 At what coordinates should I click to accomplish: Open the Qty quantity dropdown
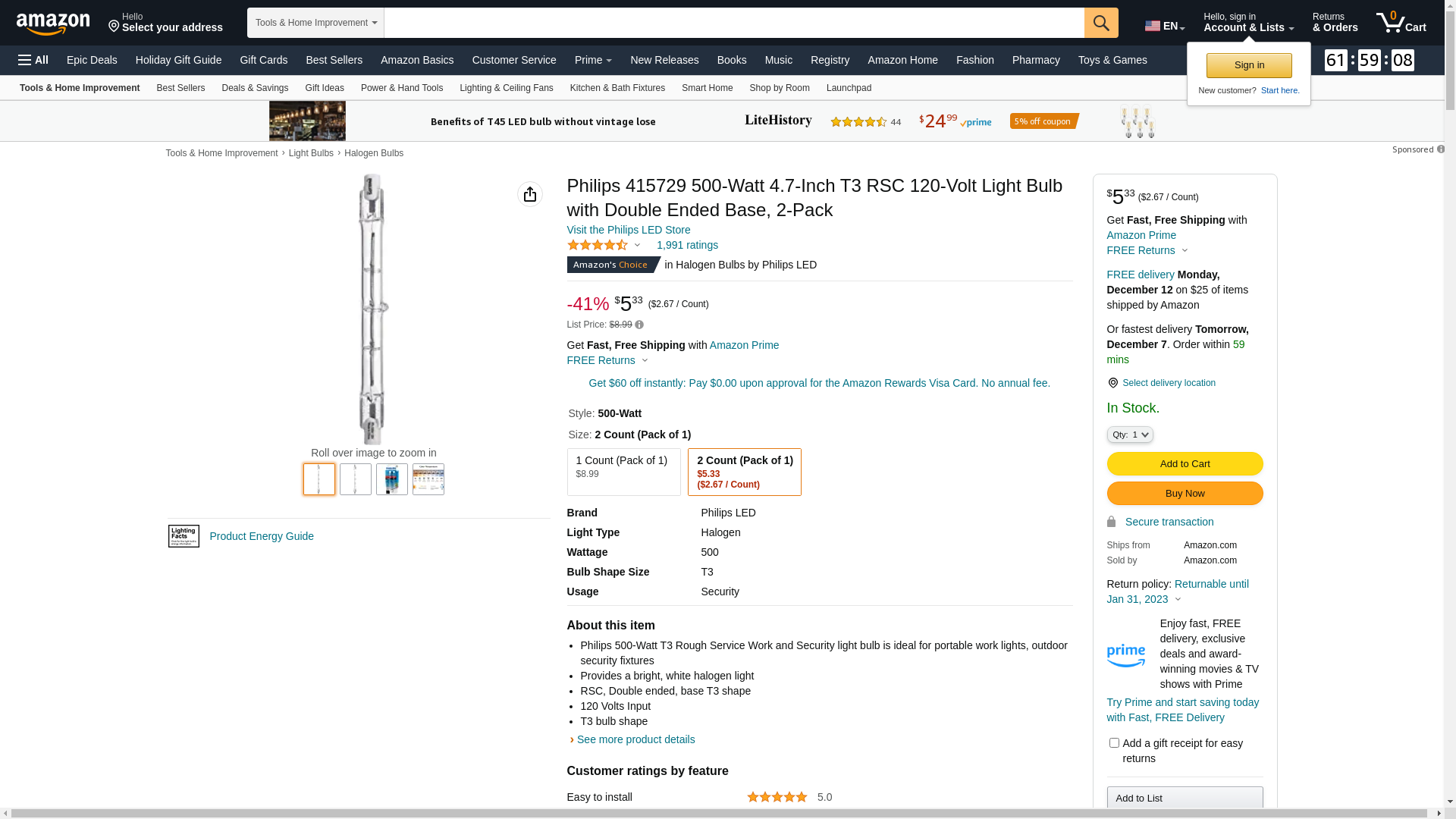pos(1130,435)
